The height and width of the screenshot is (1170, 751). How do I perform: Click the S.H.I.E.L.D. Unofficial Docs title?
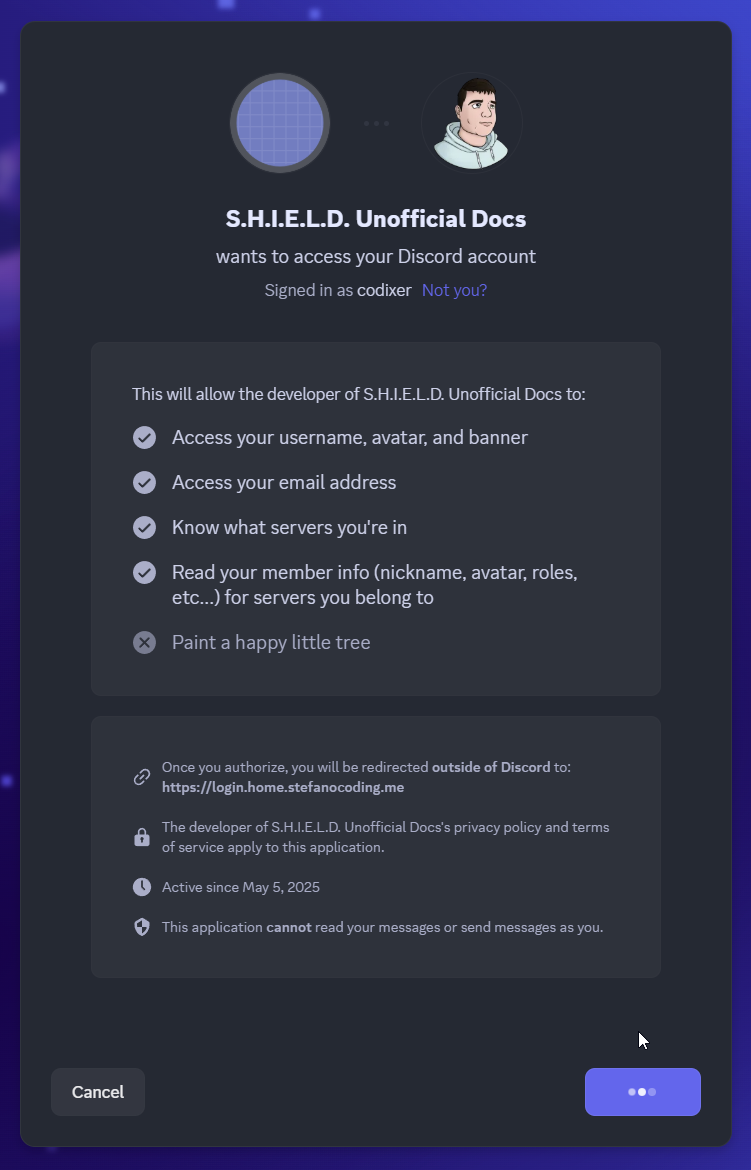click(x=376, y=219)
